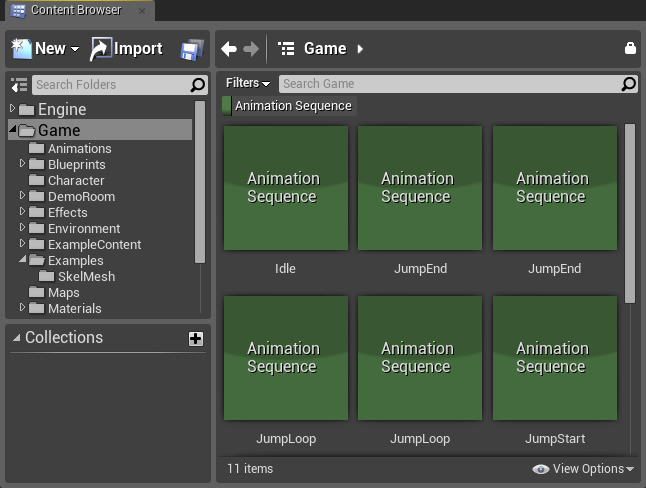Screen dimensions: 646x488
Task: Select the Game folder row
Action: pyautogui.click(x=100, y=130)
